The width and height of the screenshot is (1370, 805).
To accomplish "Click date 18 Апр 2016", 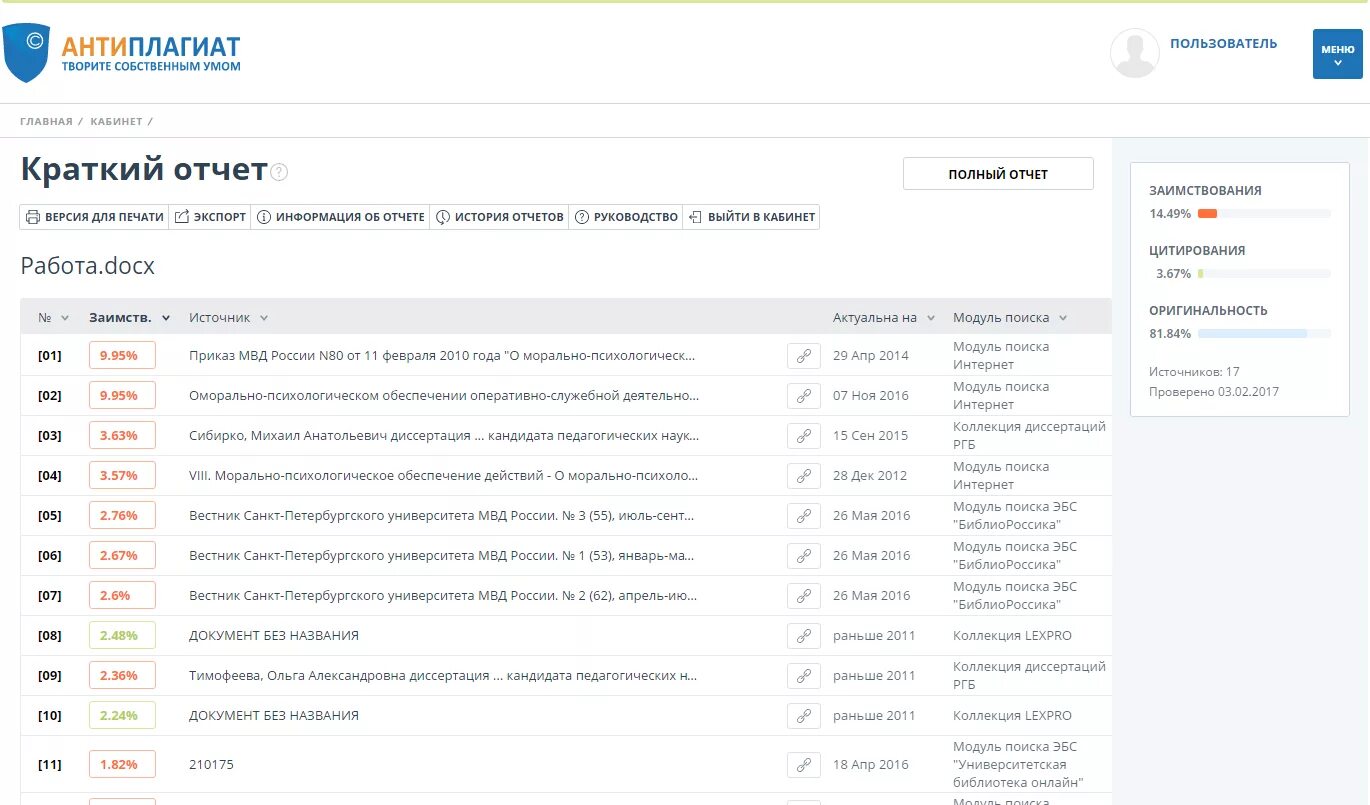I will (x=871, y=765).
